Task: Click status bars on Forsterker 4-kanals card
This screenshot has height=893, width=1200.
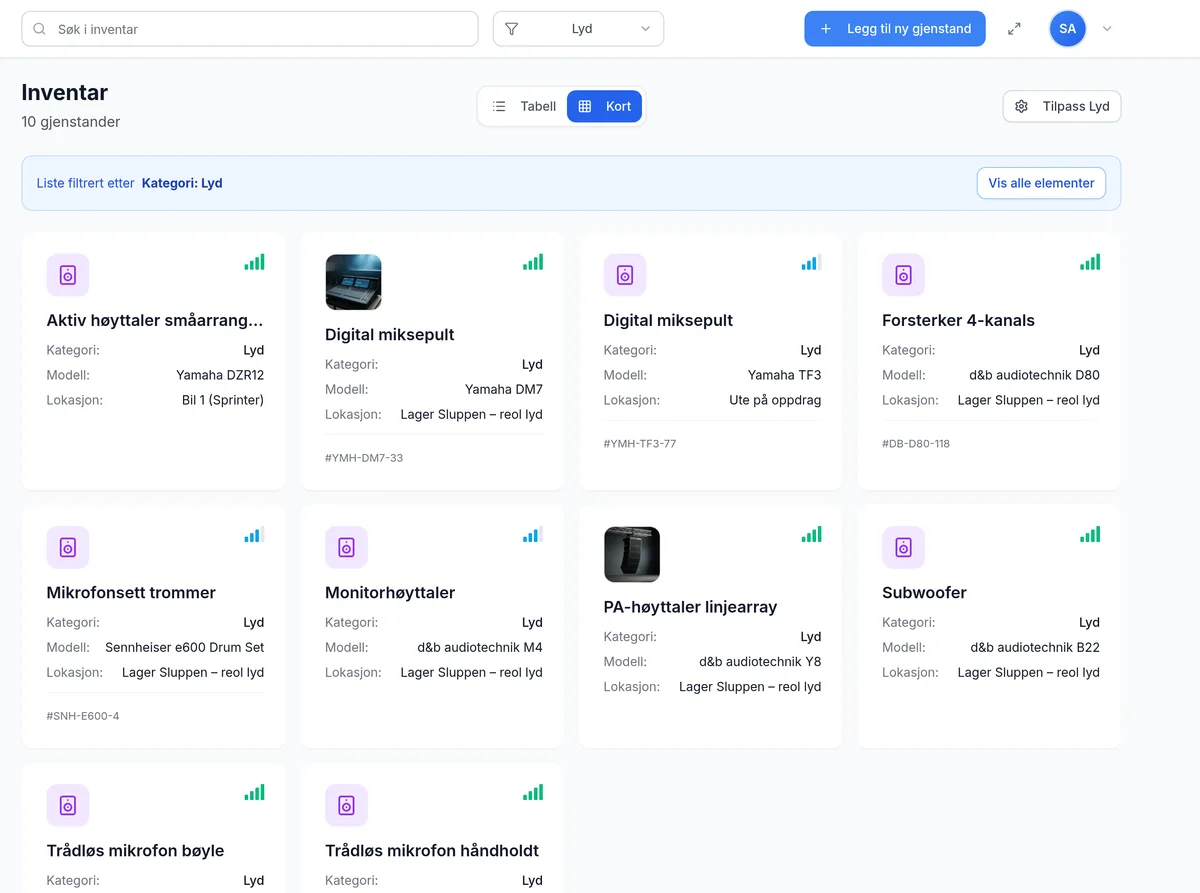Action: [1090, 262]
